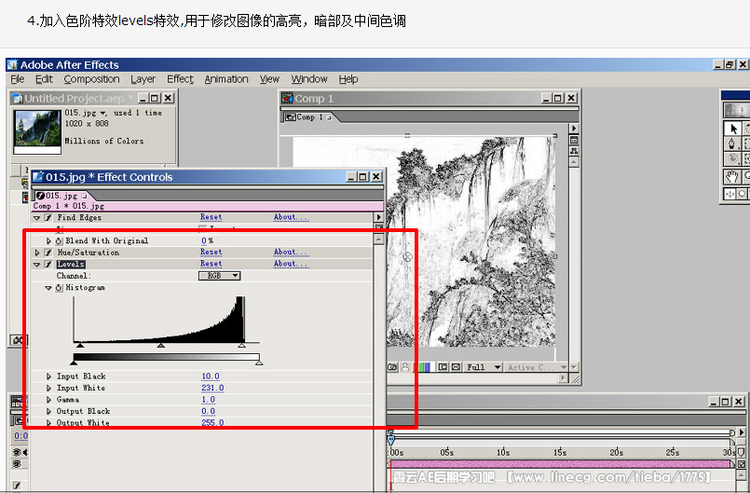This screenshot has height=493, width=750.
Task: Select the Comp 1 tab in viewer
Action: 309,117
